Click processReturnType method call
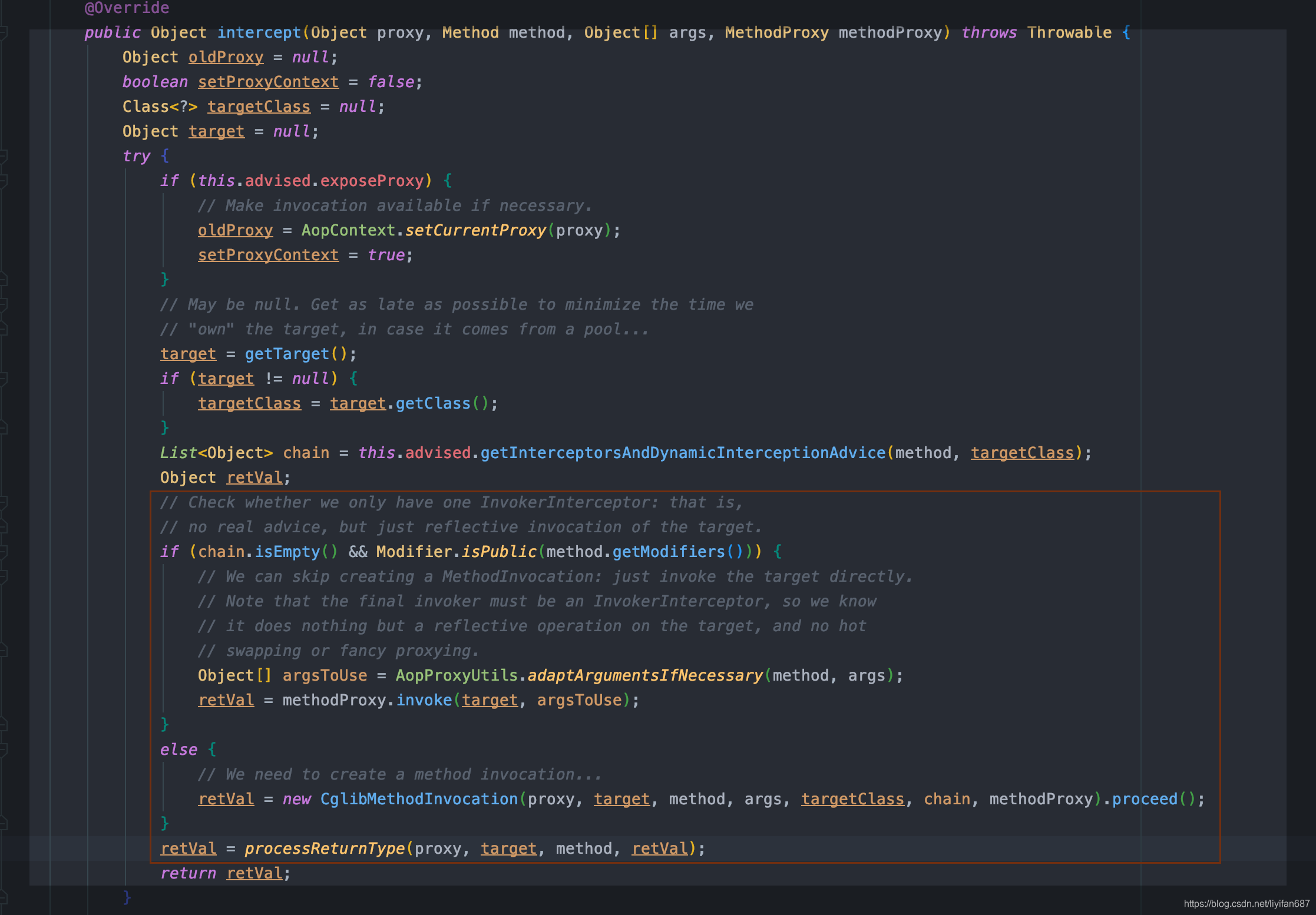The image size is (1316, 915). [325, 848]
